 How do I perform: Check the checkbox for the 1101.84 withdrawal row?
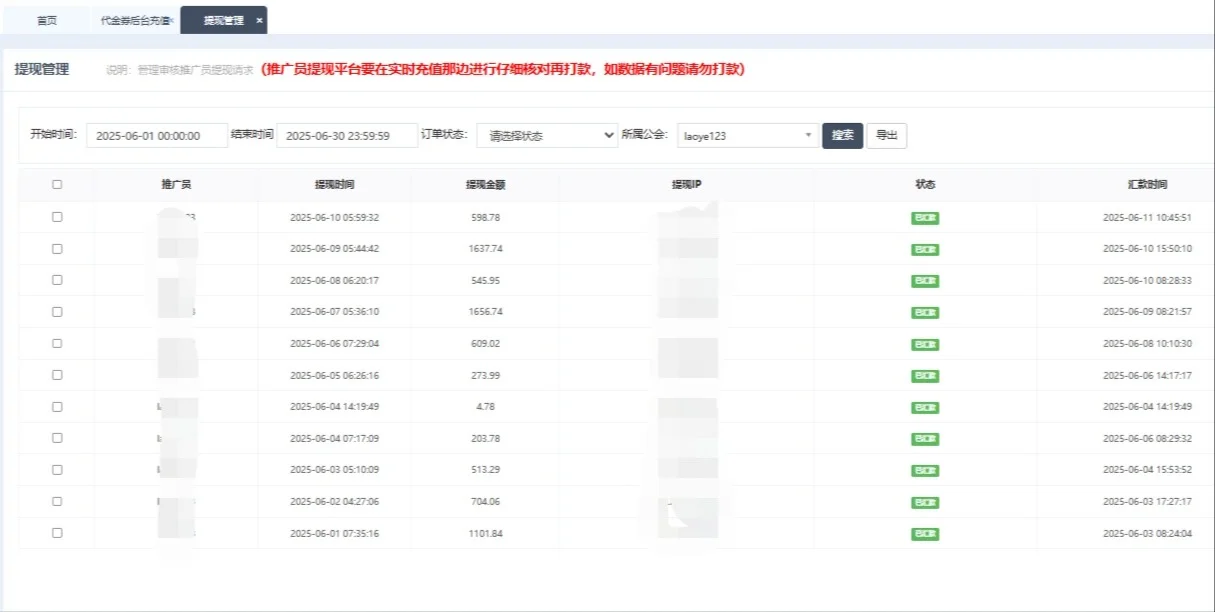(x=55, y=533)
